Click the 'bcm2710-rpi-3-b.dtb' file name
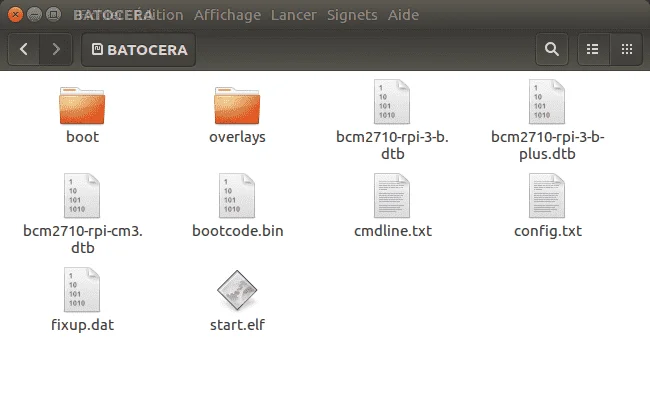The width and height of the screenshot is (650, 401). point(392,146)
